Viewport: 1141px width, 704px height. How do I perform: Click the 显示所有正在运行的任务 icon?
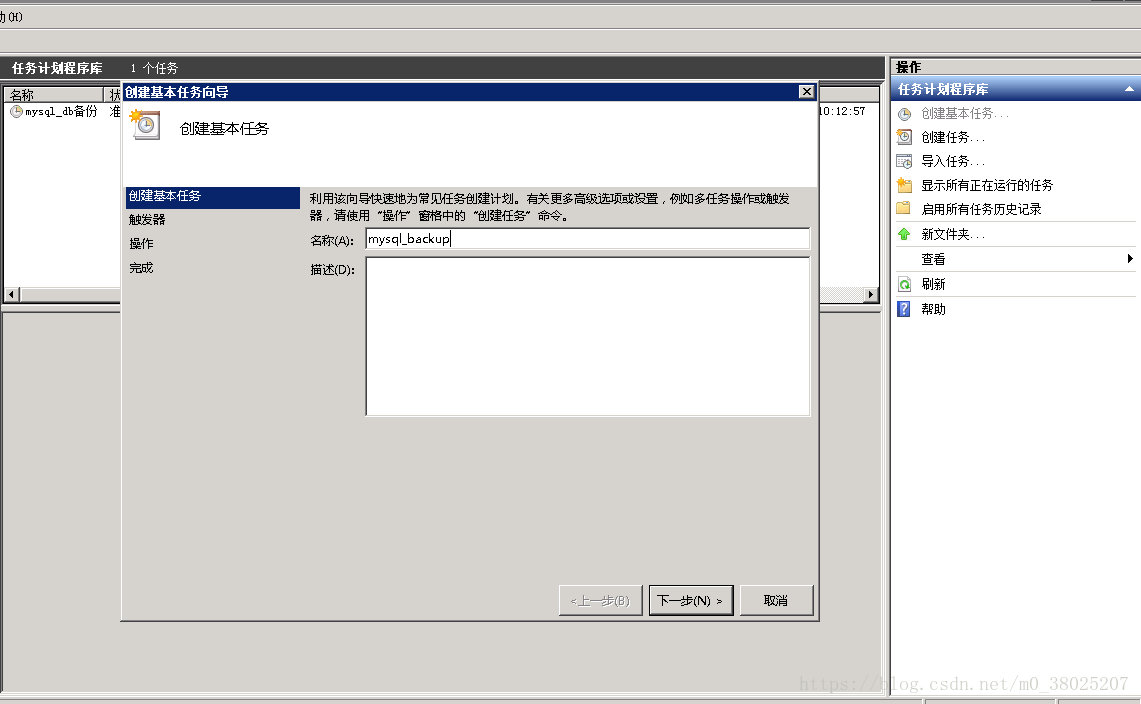point(904,185)
